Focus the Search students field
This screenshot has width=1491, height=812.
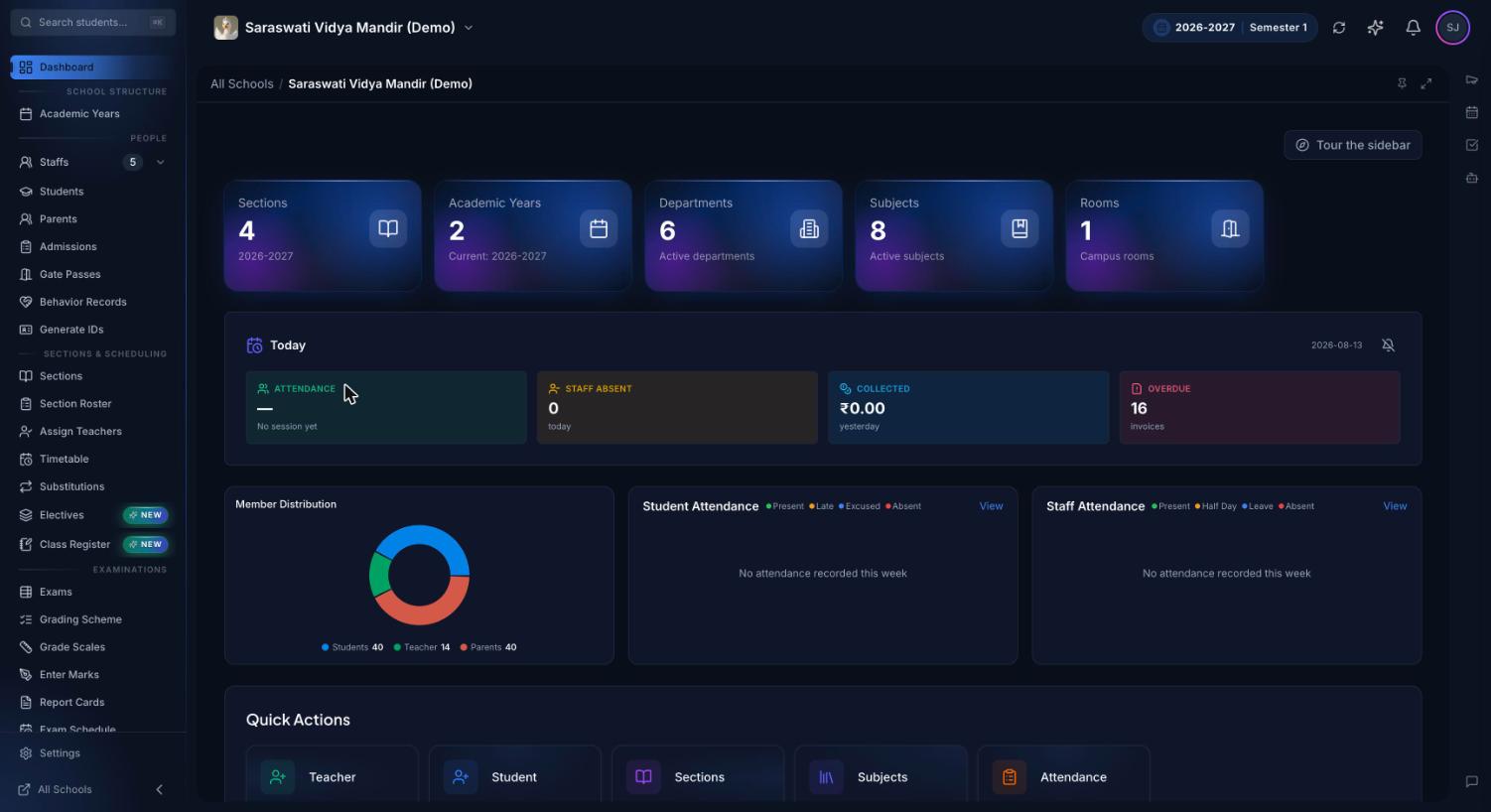pyautogui.click(x=93, y=22)
